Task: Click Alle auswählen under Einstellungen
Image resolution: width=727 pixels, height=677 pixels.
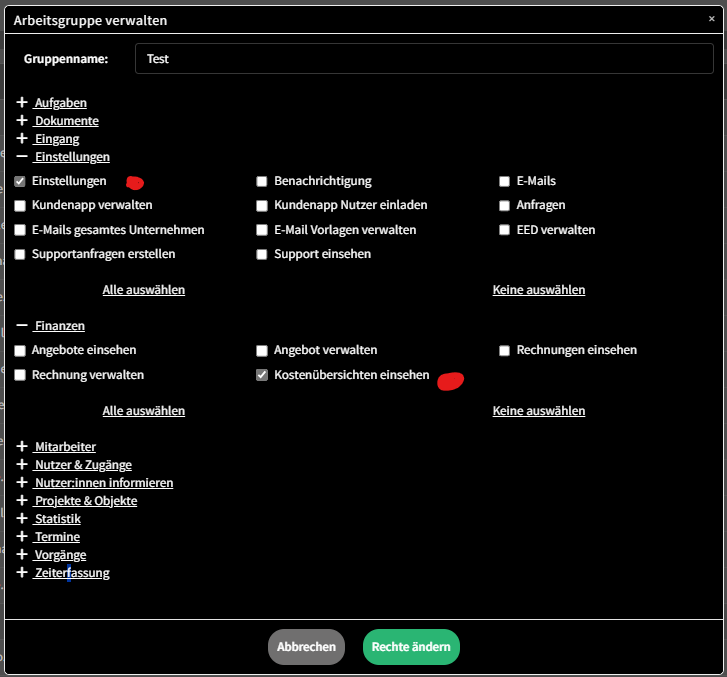Action: pos(143,290)
